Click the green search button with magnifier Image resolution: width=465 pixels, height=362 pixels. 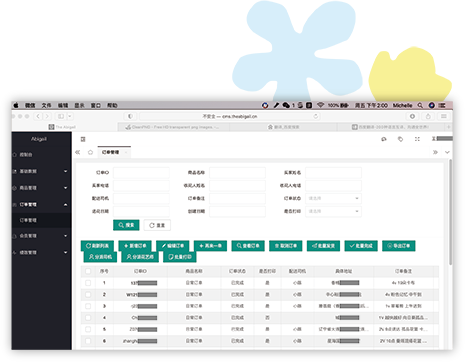click(x=126, y=225)
